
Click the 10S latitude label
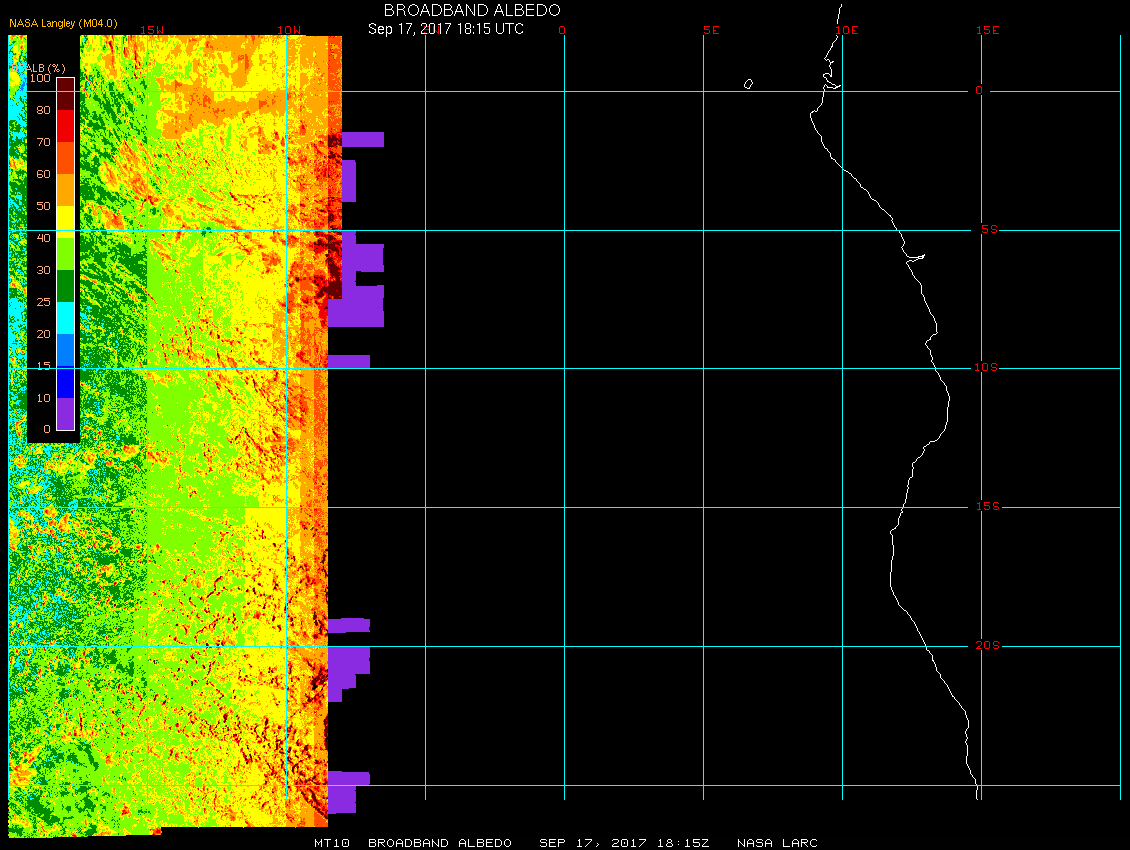[x=985, y=368]
